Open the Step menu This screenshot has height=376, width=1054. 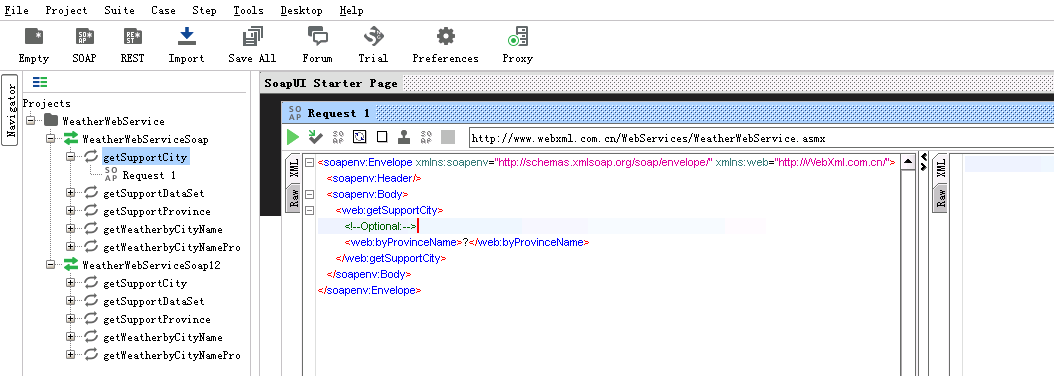(204, 10)
